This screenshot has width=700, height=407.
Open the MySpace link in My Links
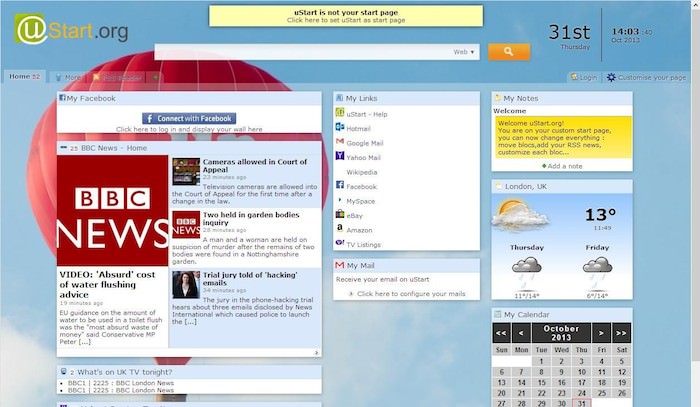pyautogui.click(x=361, y=201)
